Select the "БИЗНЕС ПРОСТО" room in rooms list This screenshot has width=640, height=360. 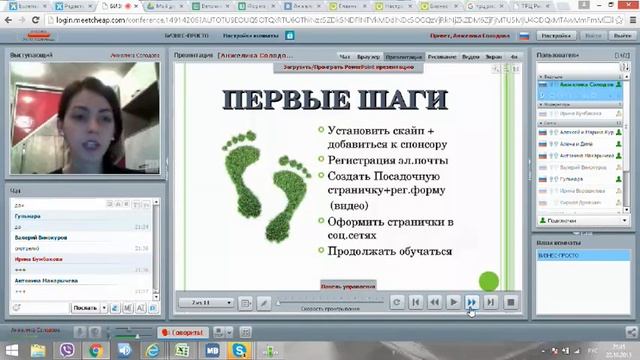[x=583, y=256]
